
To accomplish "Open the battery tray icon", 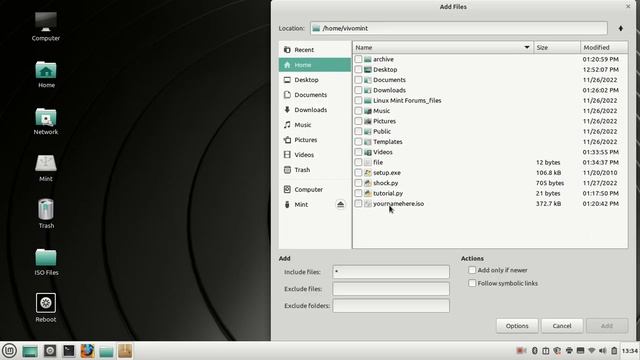I will pos(614,351).
